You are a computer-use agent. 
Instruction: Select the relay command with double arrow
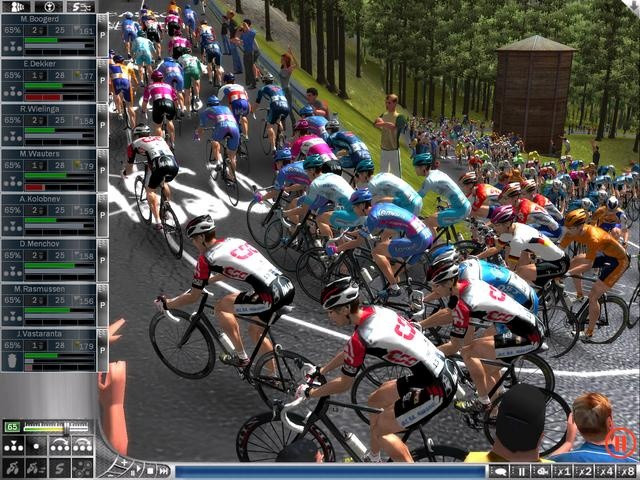[x=82, y=447]
